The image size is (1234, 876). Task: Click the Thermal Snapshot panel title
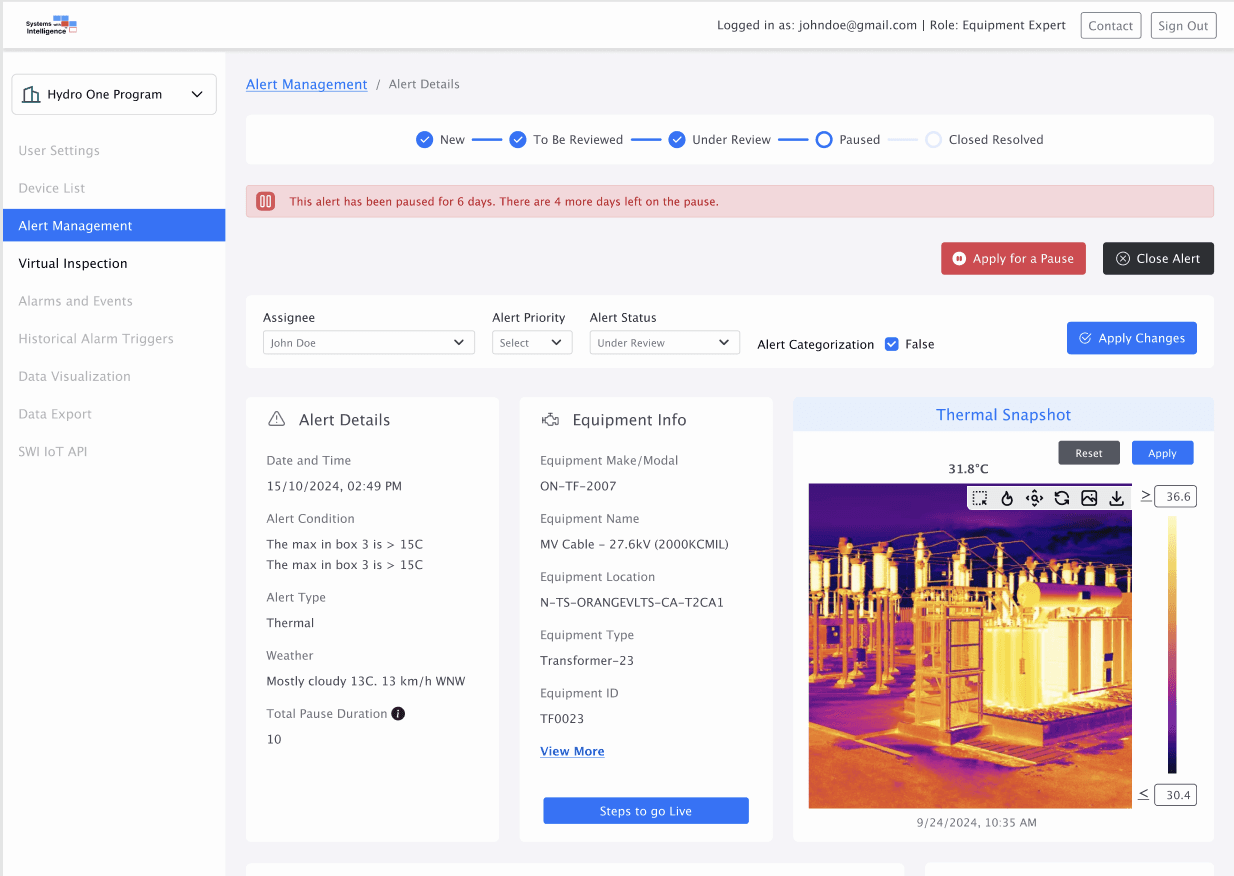[1003, 415]
